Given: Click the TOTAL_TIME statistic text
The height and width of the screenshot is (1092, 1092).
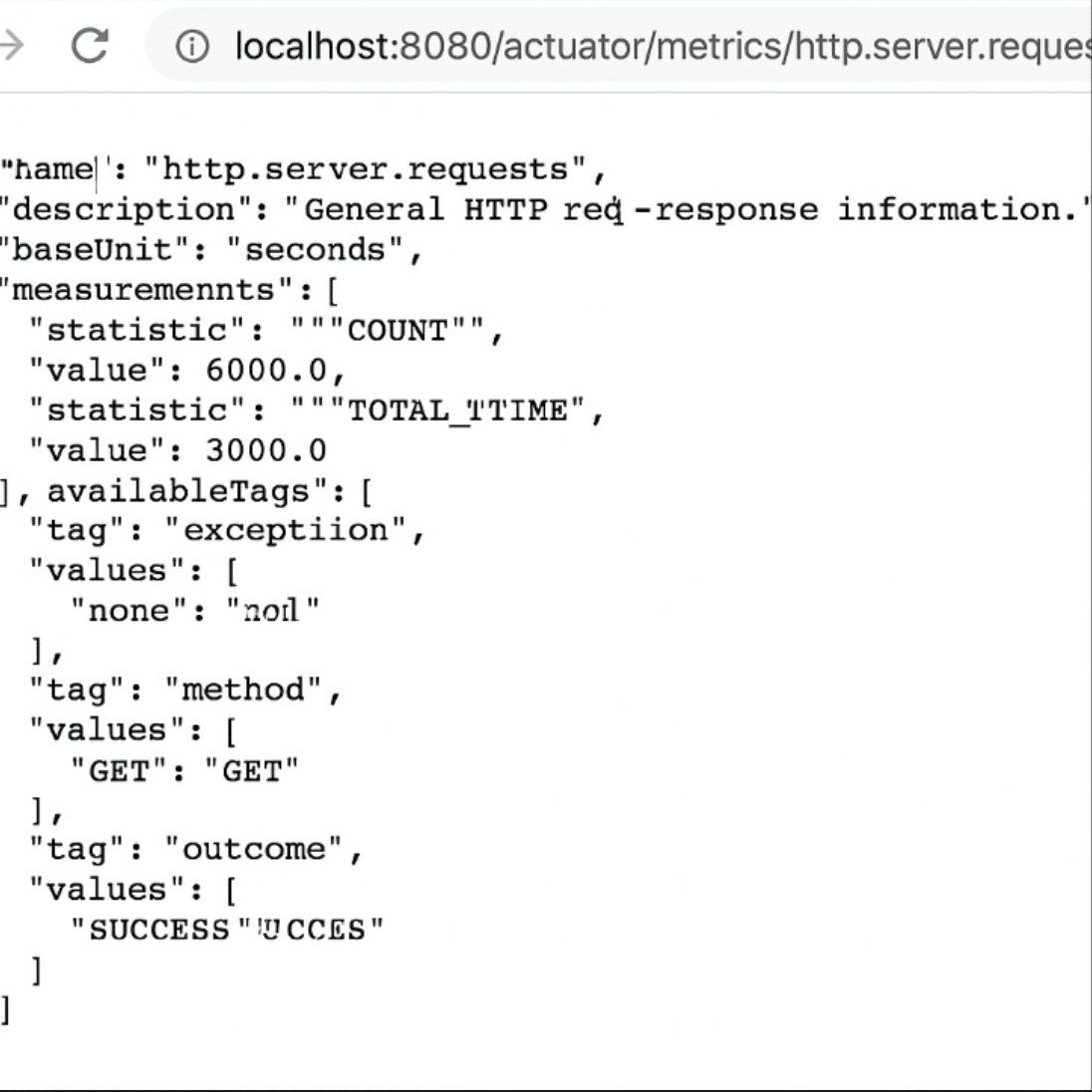Looking at the screenshot, I should [x=456, y=410].
